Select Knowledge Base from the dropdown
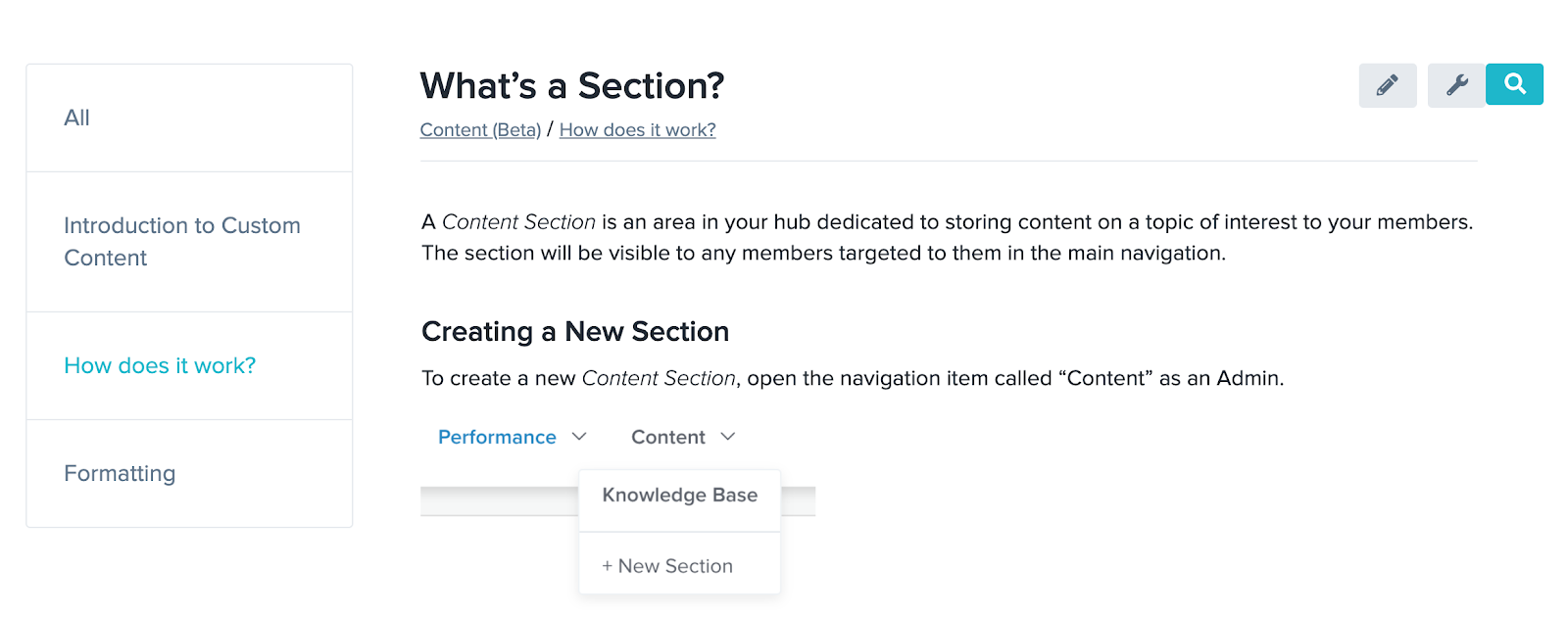The image size is (1568, 617). [x=679, y=496]
